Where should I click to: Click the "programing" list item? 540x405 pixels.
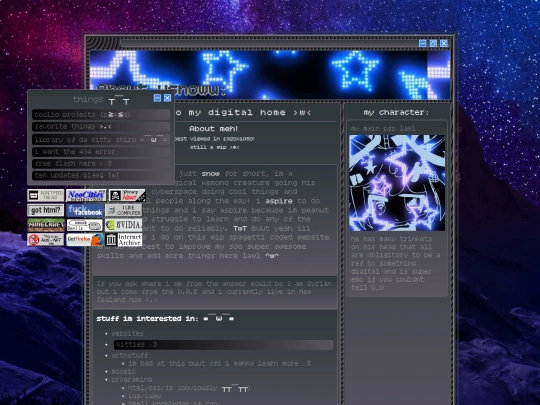tap(132, 380)
